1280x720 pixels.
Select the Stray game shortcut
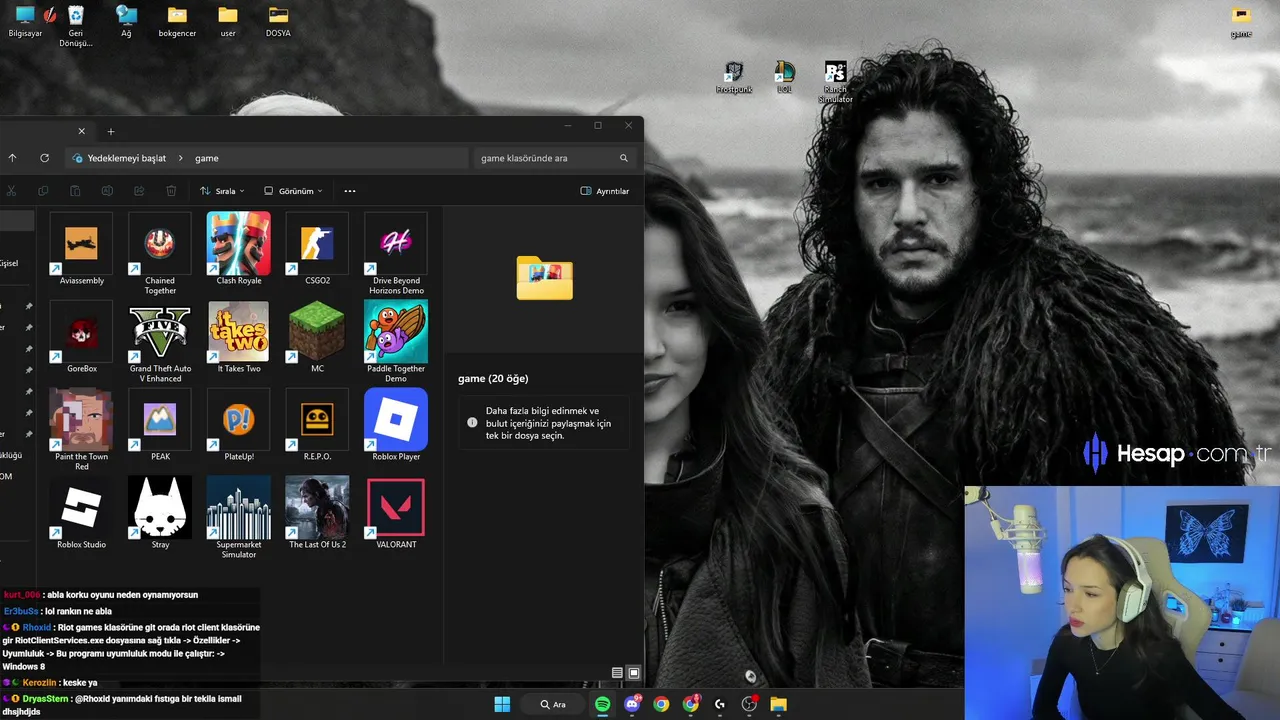click(160, 513)
